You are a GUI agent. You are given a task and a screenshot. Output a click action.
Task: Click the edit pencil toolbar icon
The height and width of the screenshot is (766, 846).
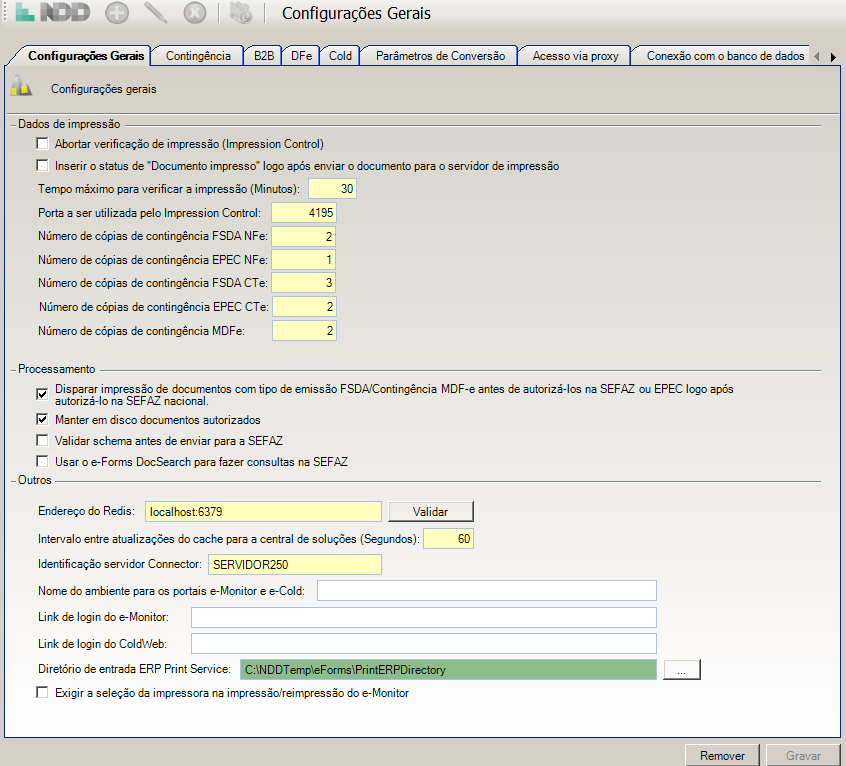[155, 14]
